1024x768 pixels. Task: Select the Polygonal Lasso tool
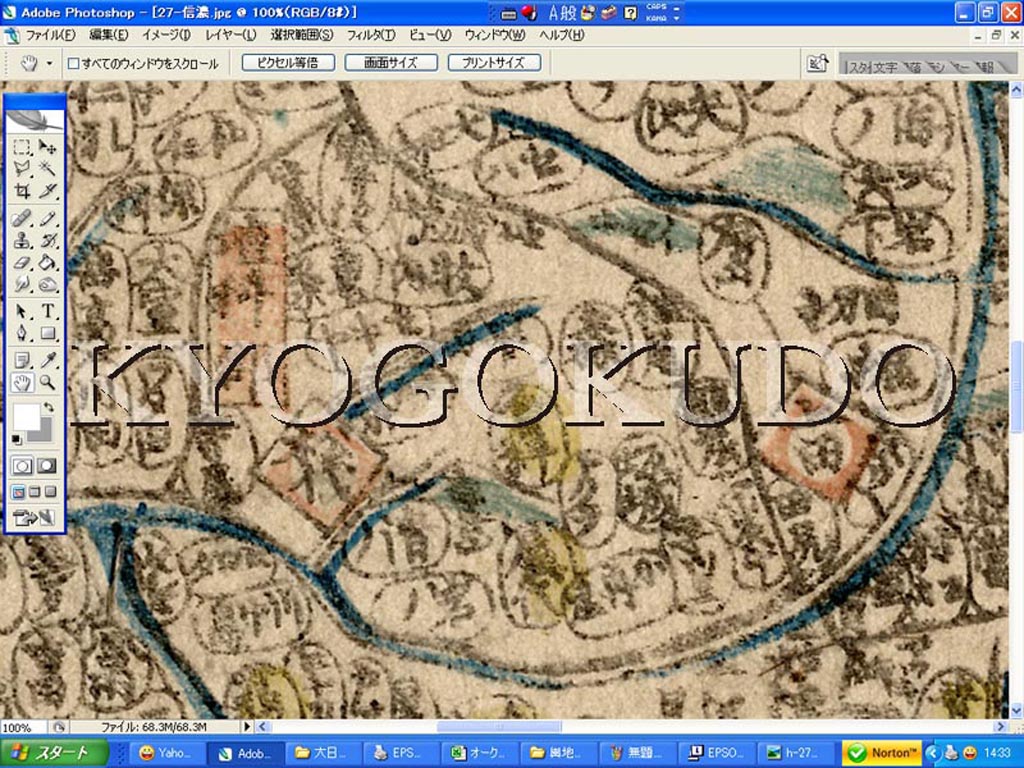click(22, 168)
